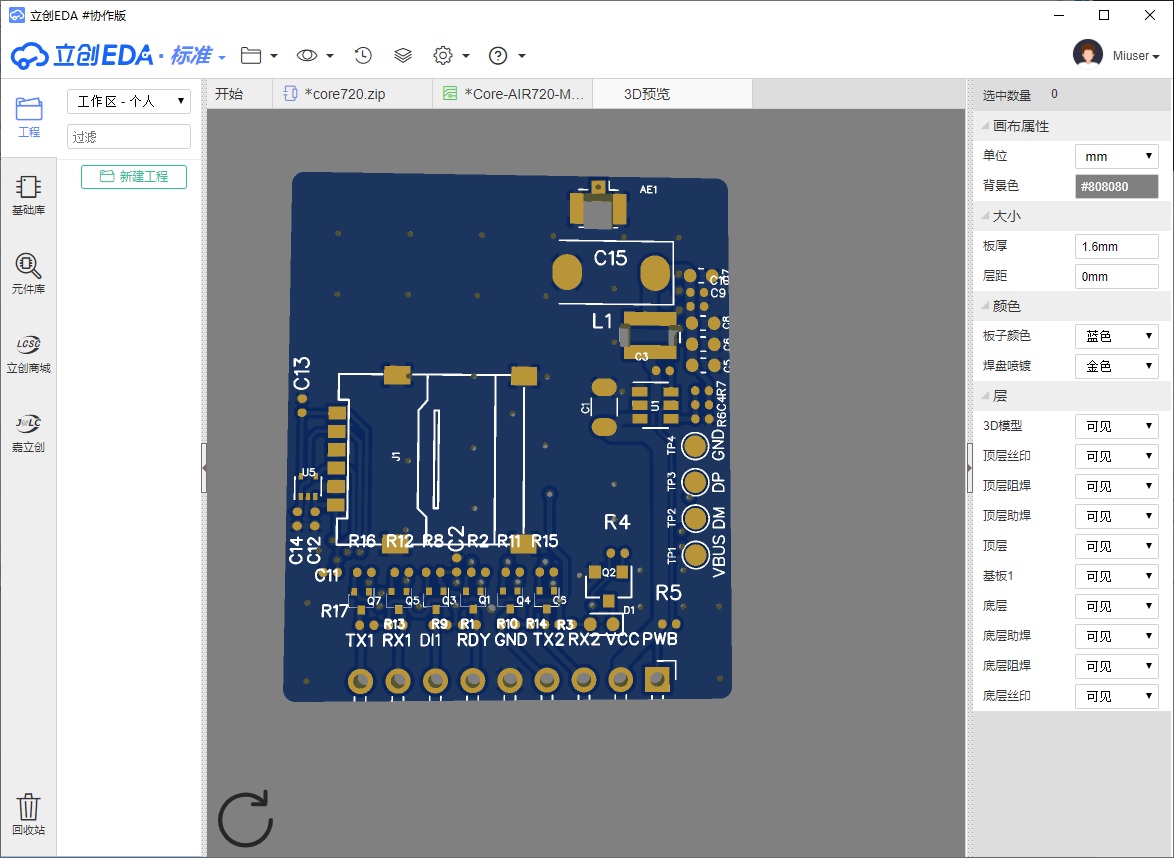Toggle 顶层丝印 visibility setting

pos(1116,456)
